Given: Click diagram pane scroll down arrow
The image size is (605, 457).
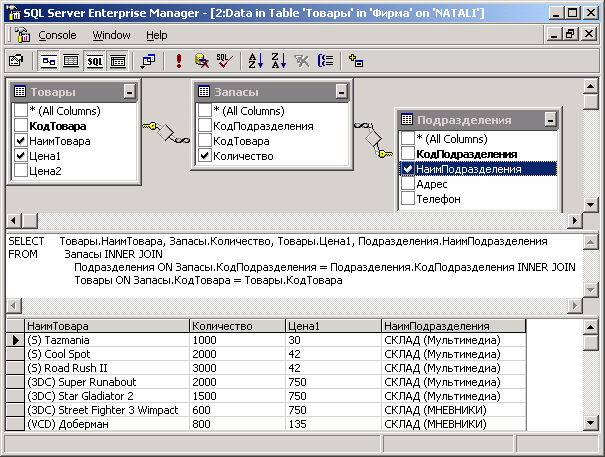Looking at the screenshot, I should 590,205.
